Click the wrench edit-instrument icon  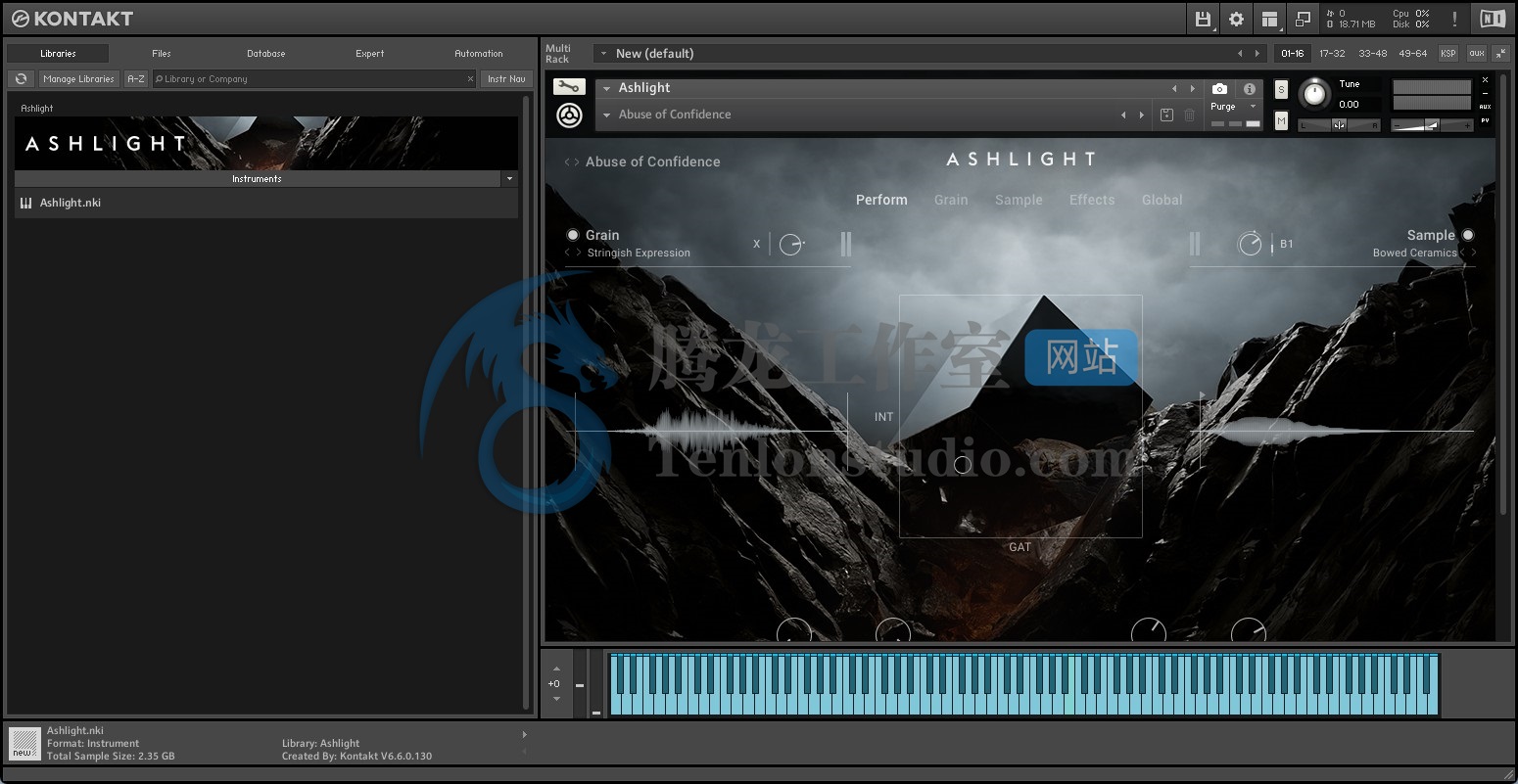pos(569,87)
